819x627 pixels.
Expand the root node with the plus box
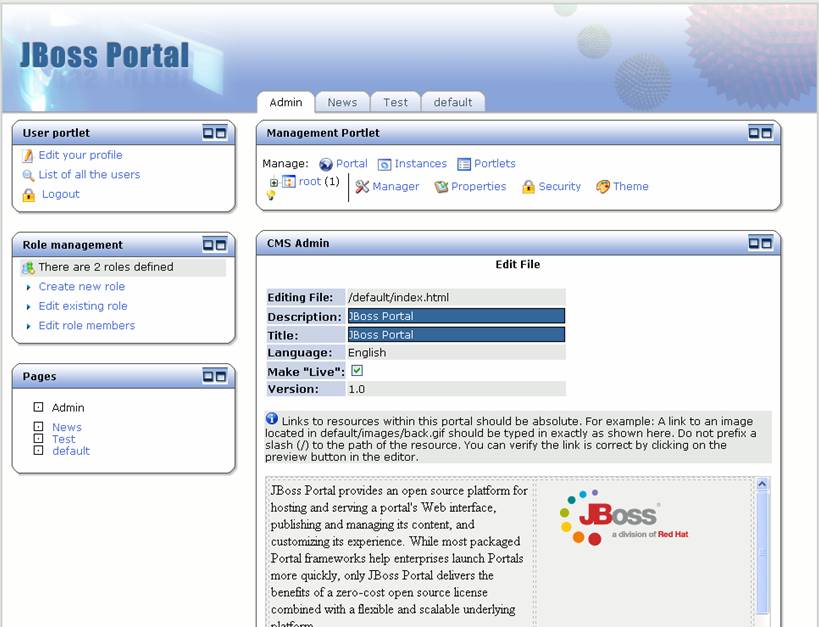tap(274, 183)
